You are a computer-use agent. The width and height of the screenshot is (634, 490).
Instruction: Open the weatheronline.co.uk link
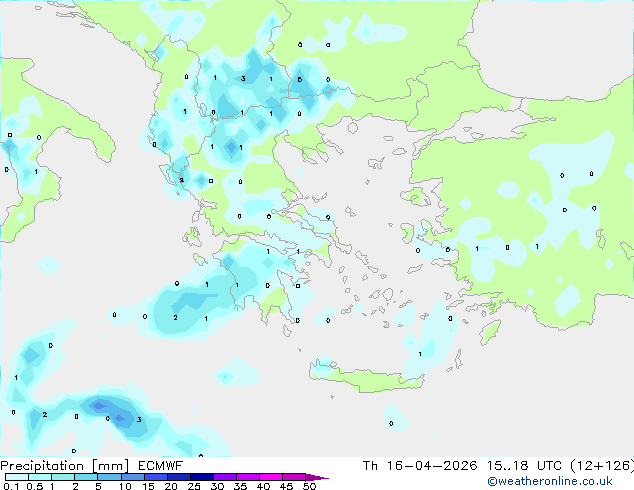pyautogui.click(x=550, y=481)
